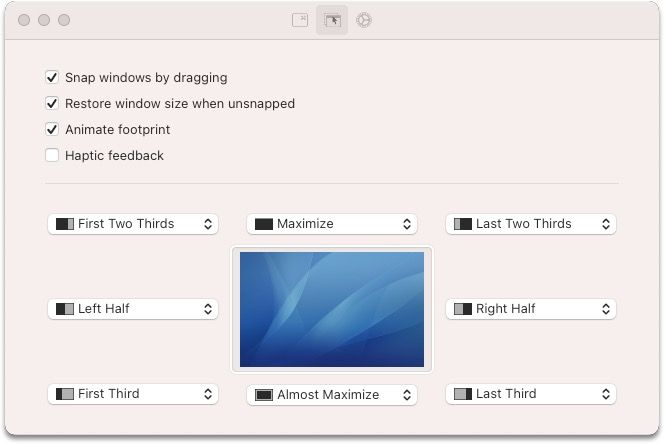Open the Right Half dropdown arrows
The height and width of the screenshot is (444, 664).
[x=606, y=309]
